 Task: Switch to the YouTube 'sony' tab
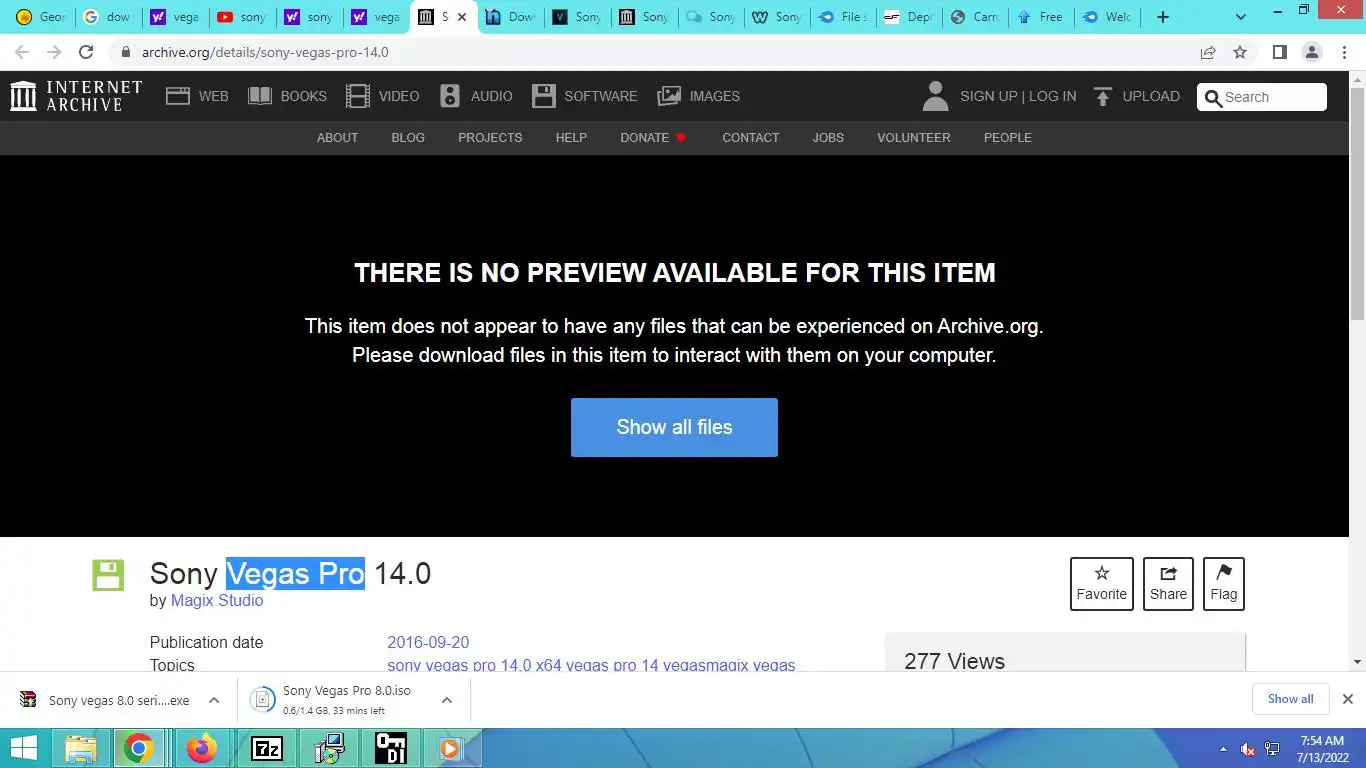click(241, 17)
